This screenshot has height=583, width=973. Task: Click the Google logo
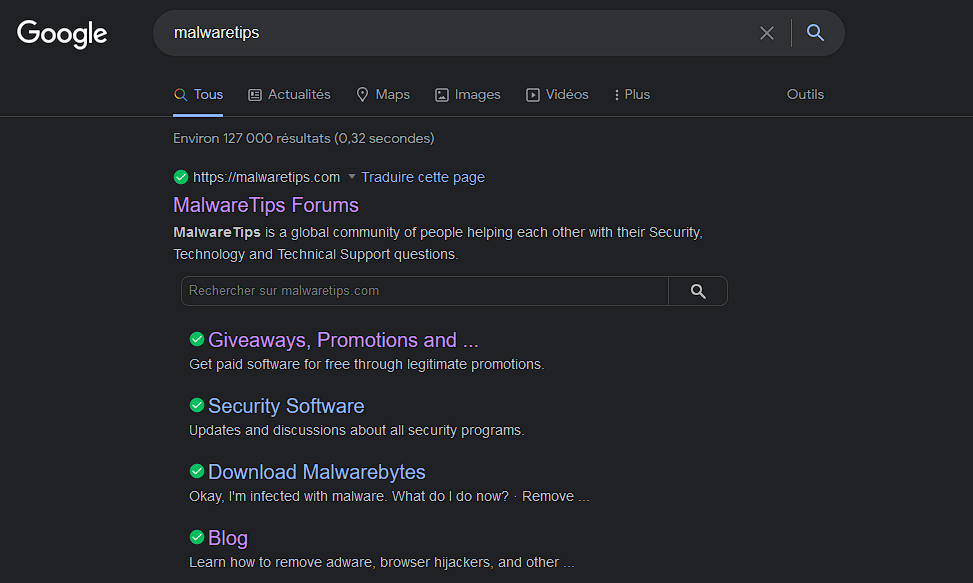pos(62,33)
